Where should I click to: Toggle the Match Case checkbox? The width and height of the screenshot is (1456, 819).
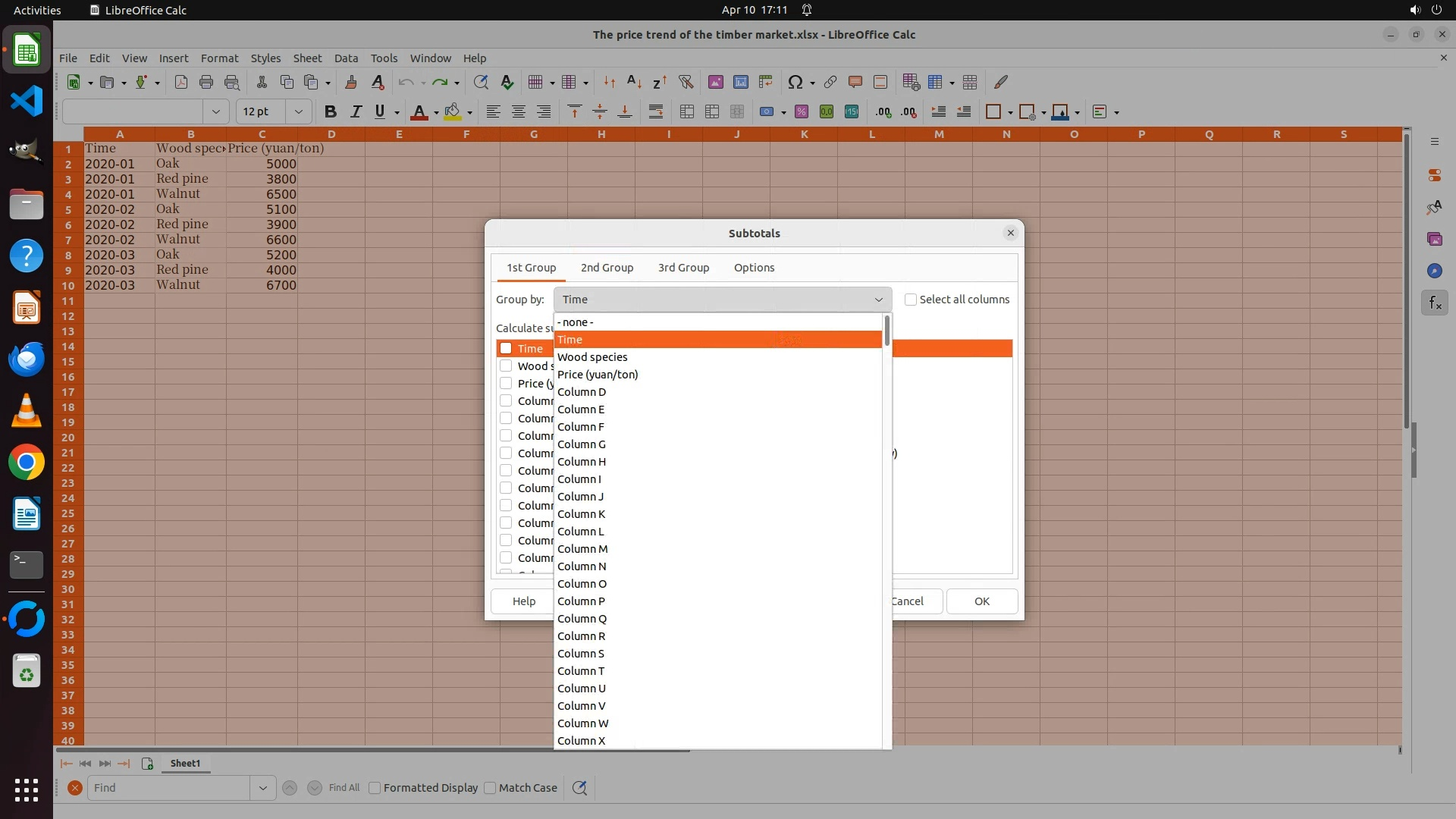[491, 788]
